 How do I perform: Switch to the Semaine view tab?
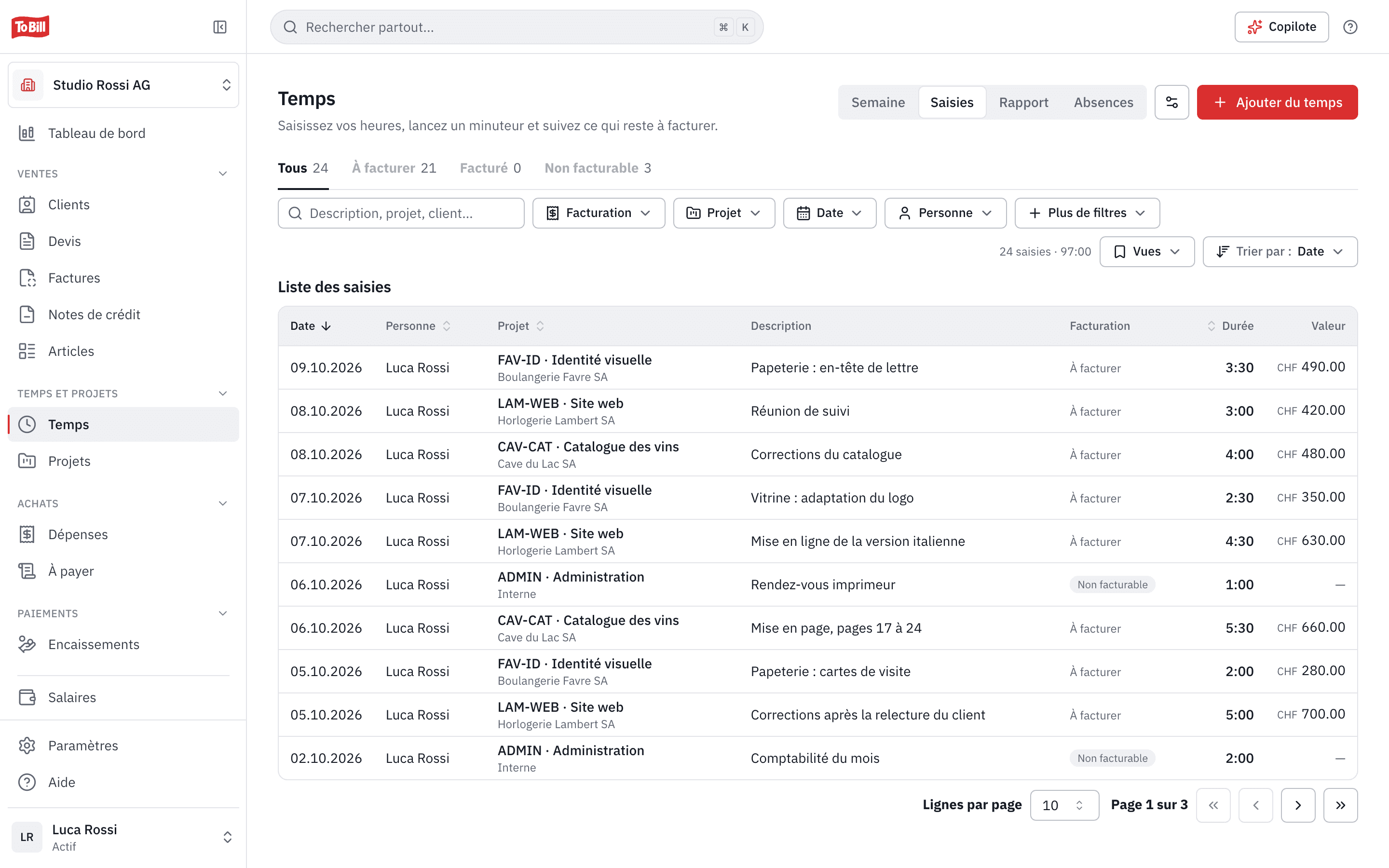tap(878, 102)
